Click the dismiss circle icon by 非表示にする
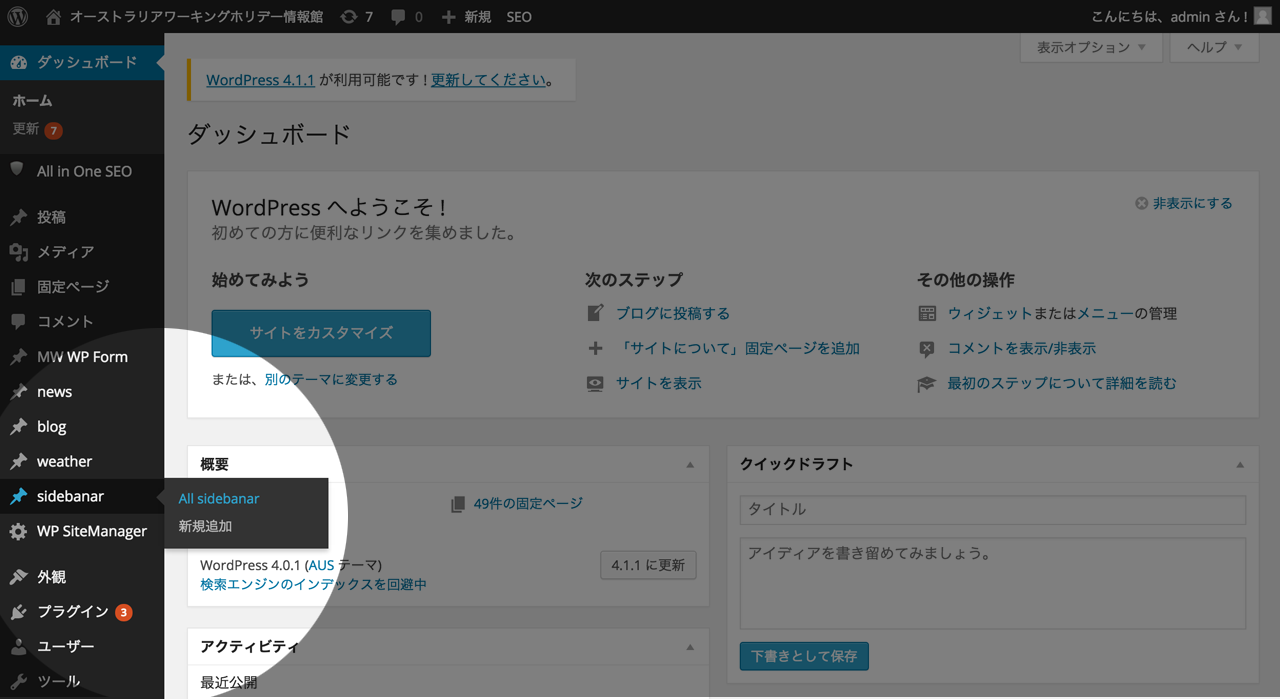Screen dimensions: 1280x699 [x=1141, y=203]
